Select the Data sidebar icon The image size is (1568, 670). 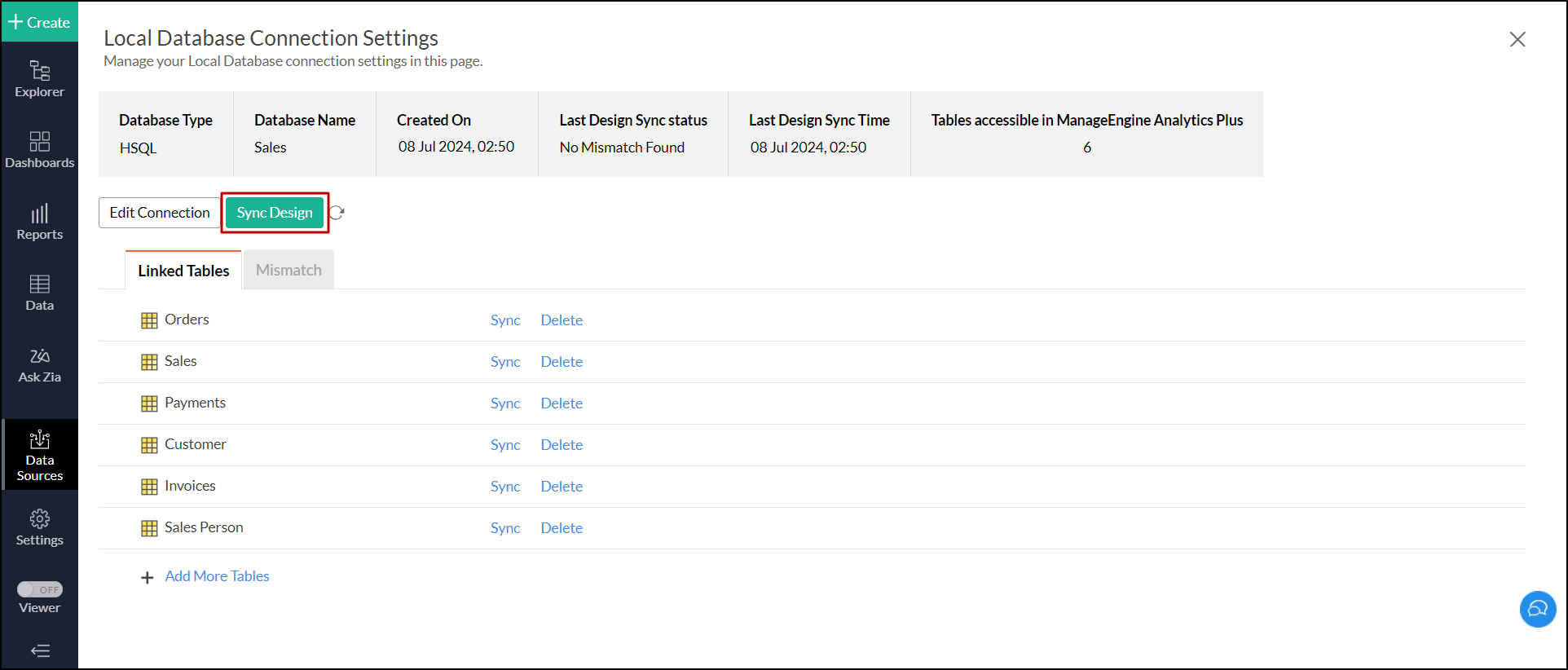click(39, 293)
